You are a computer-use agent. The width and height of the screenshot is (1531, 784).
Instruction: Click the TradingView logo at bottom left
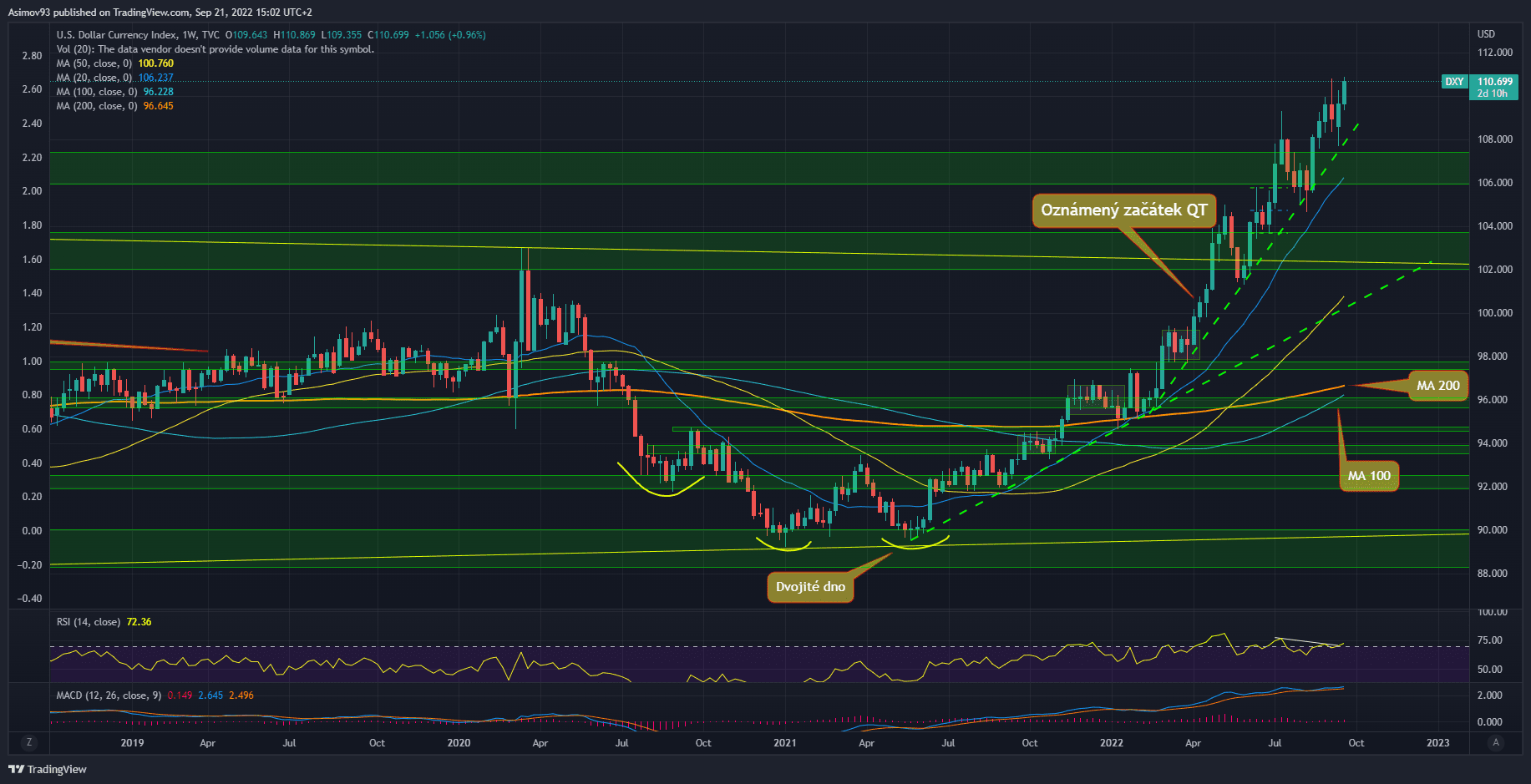(48, 769)
